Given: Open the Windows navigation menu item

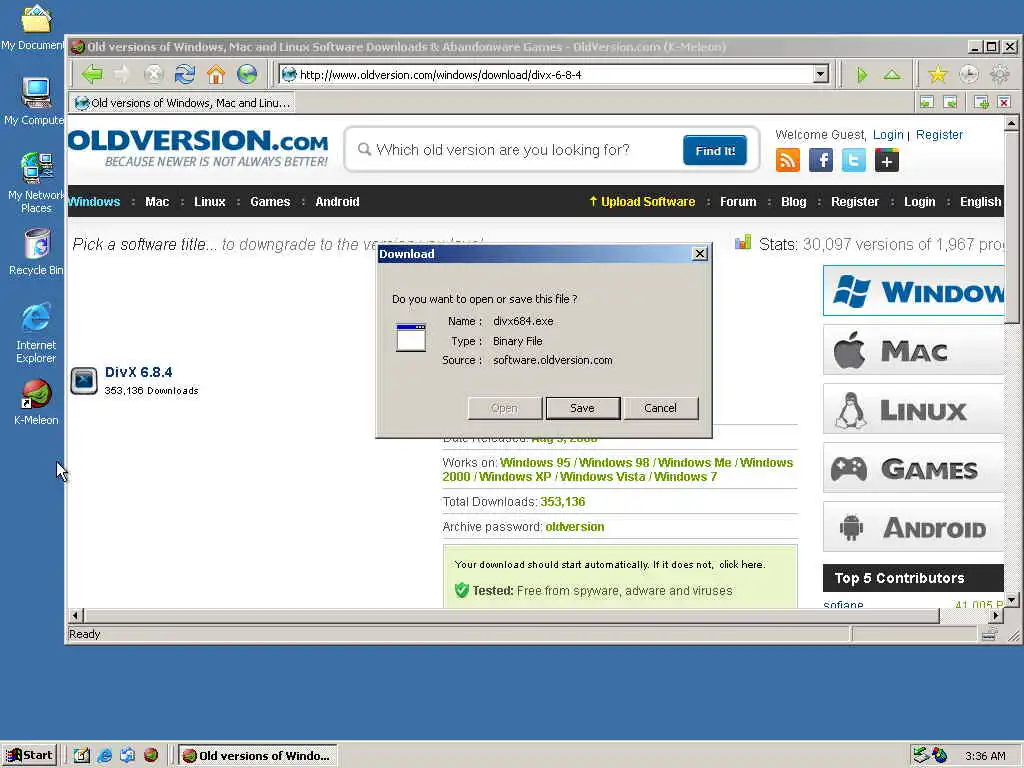Looking at the screenshot, I should [x=94, y=202].
